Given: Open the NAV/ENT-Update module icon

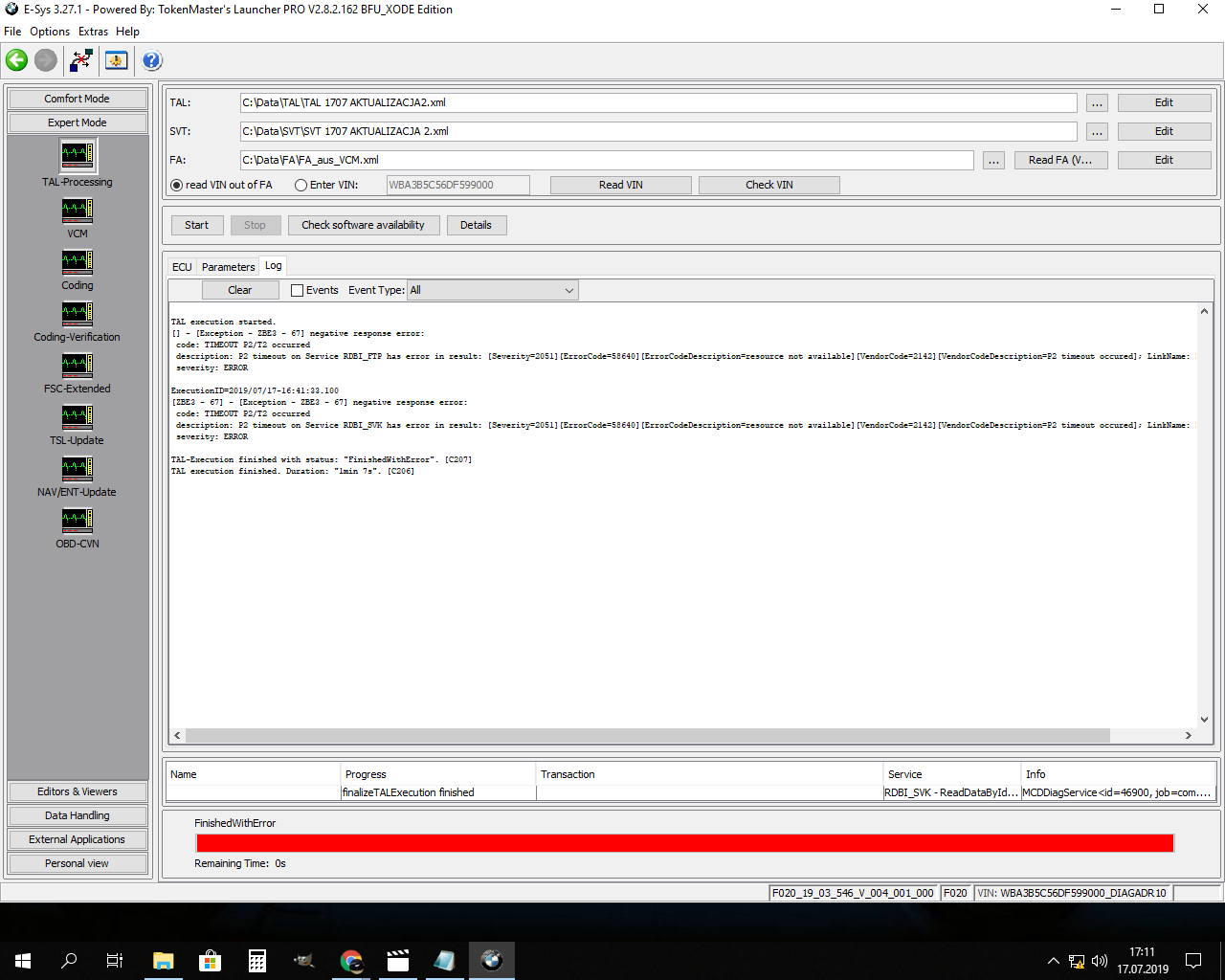Looking at the screenshot, I should click(78, 467).
